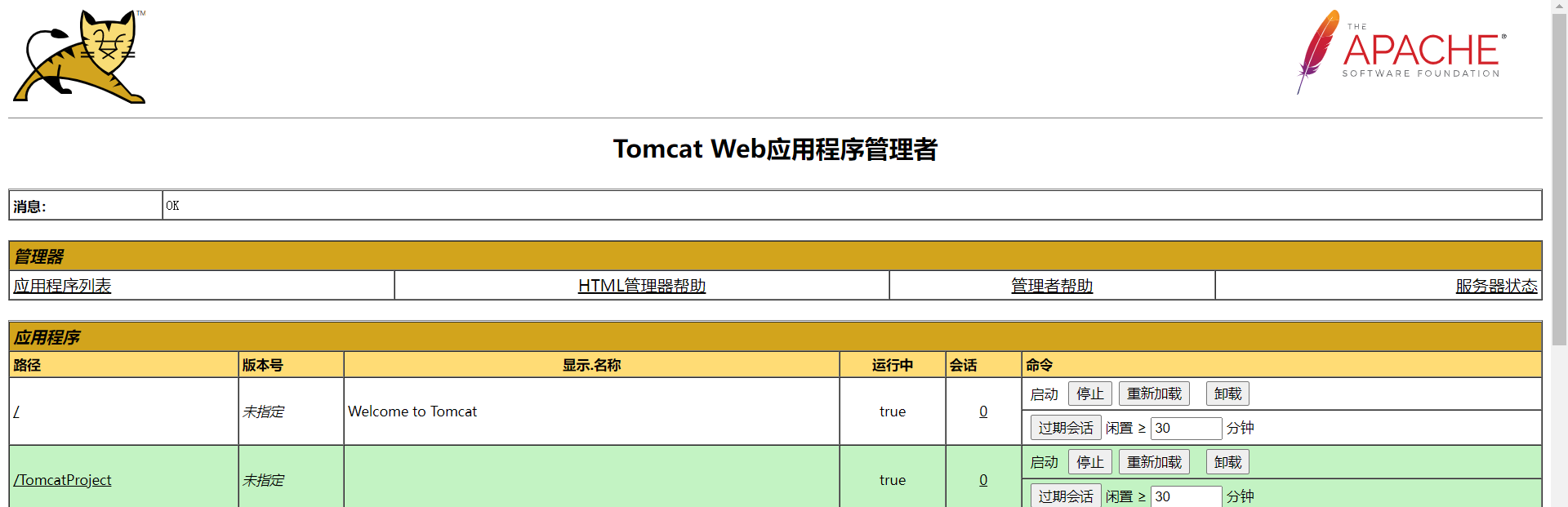The image size is (1568, 507).
Task: Click 停止 for /TomcatProject
Action: coord(1090,462)
